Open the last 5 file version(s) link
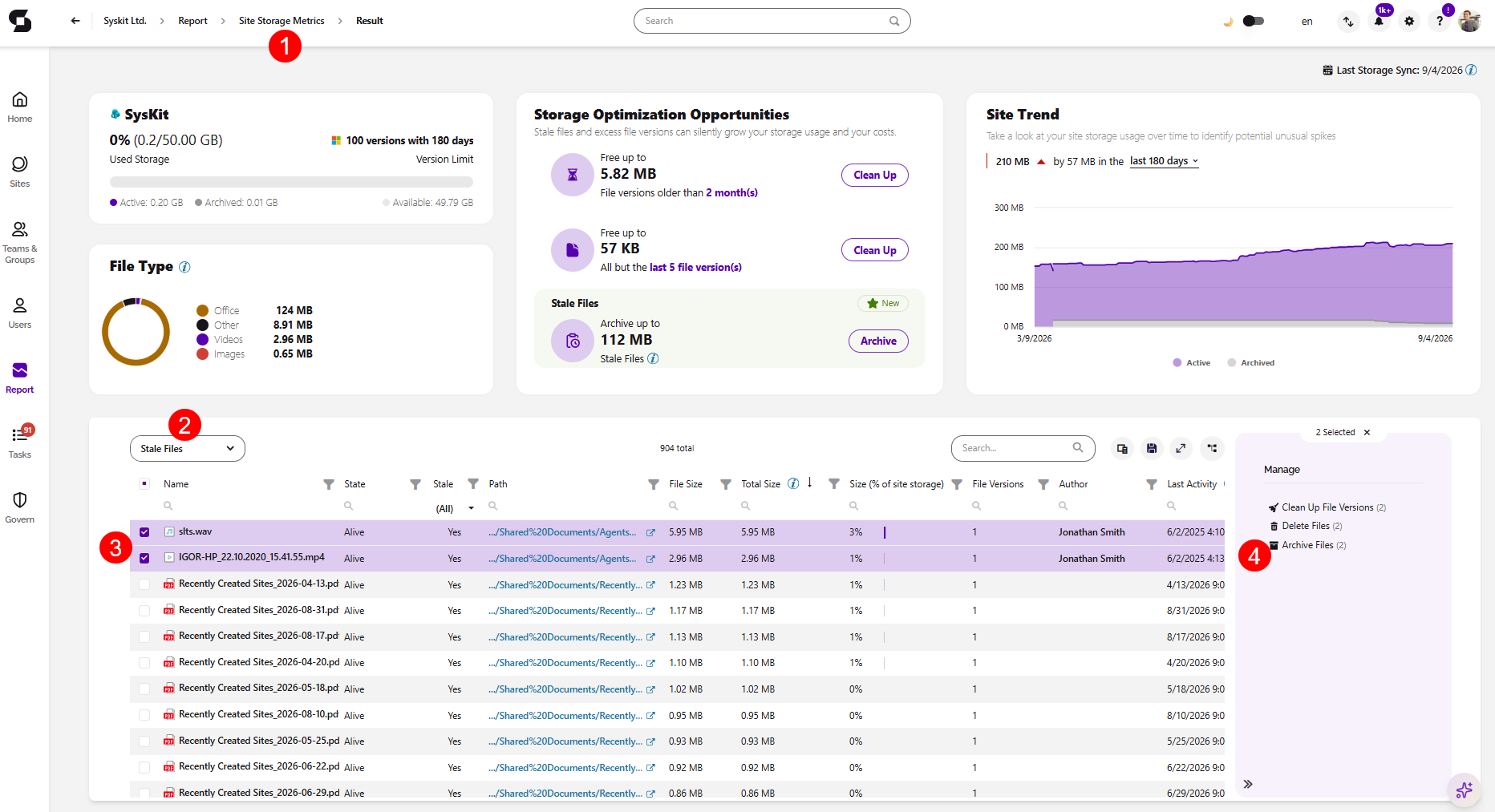Image resolution: width=1495 pixels, height=812 pixels. point(695,267)
